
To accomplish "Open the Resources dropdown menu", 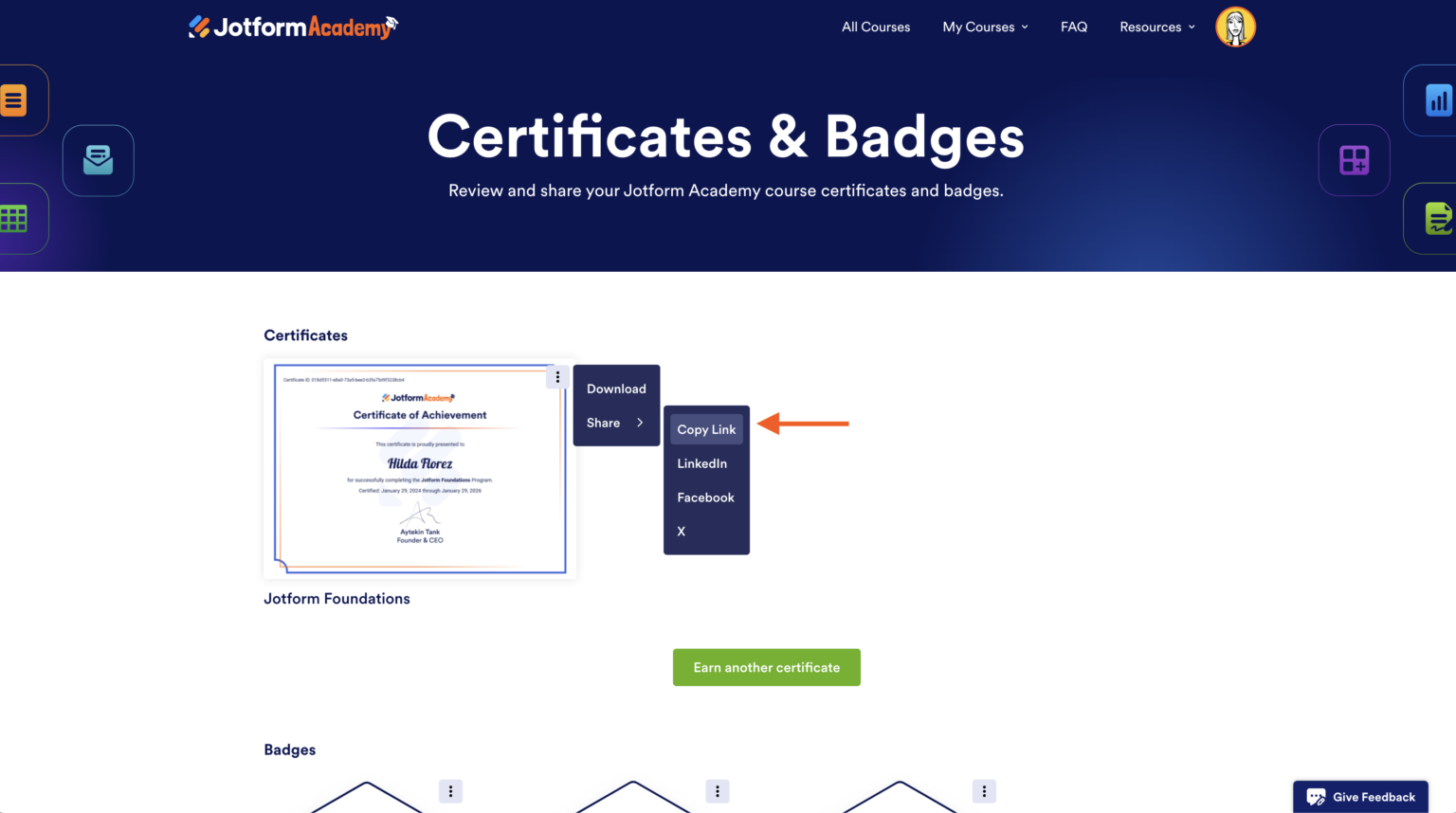I will pyautogui.click(x=1156, y=27).
